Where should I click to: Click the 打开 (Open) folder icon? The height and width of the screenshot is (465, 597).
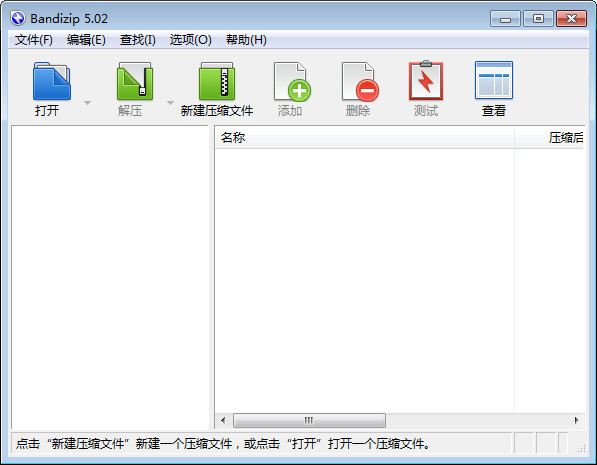pyautogui.click(x=51, y=81)
